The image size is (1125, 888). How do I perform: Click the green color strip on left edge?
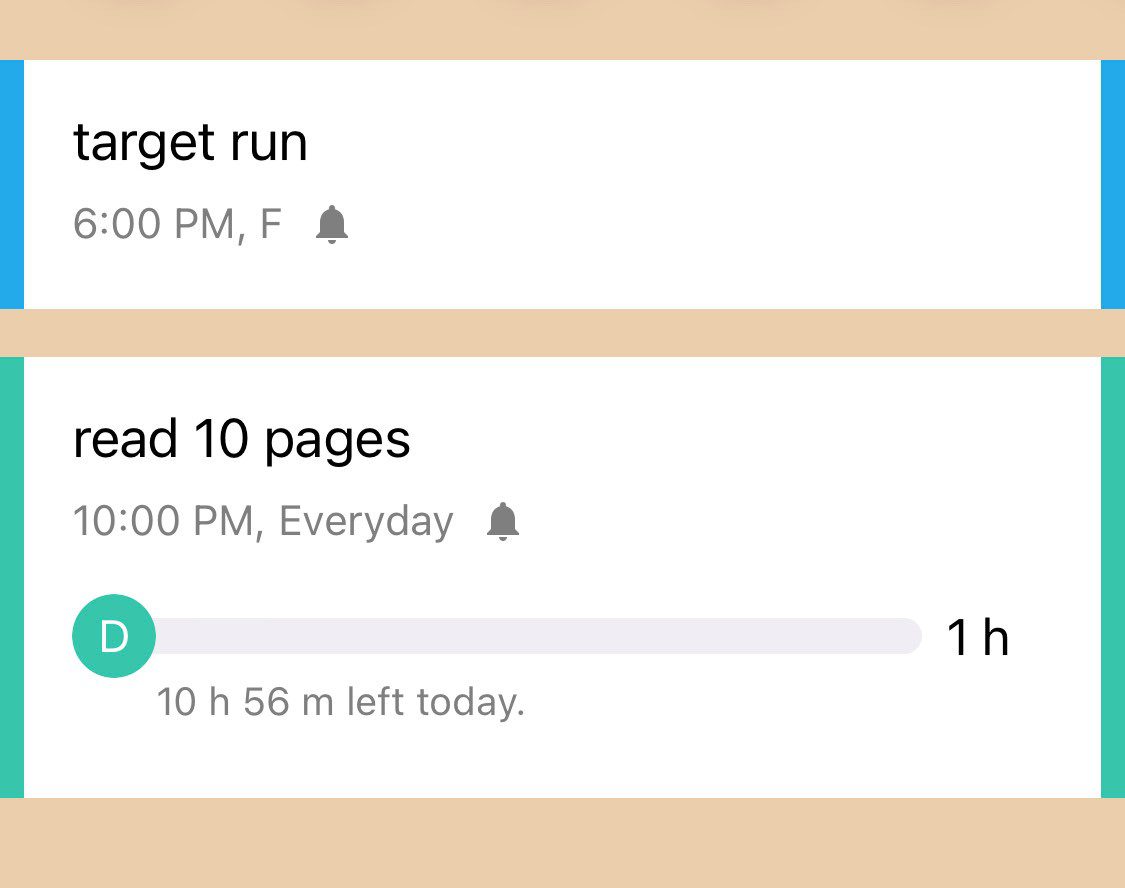point(11,577)
